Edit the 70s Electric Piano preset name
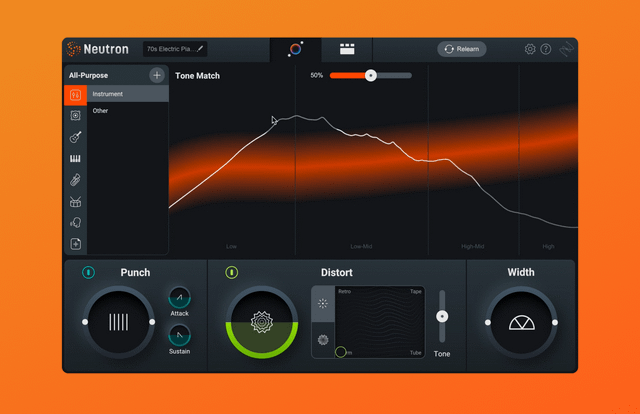640x414 pixels. click(175, 49)
